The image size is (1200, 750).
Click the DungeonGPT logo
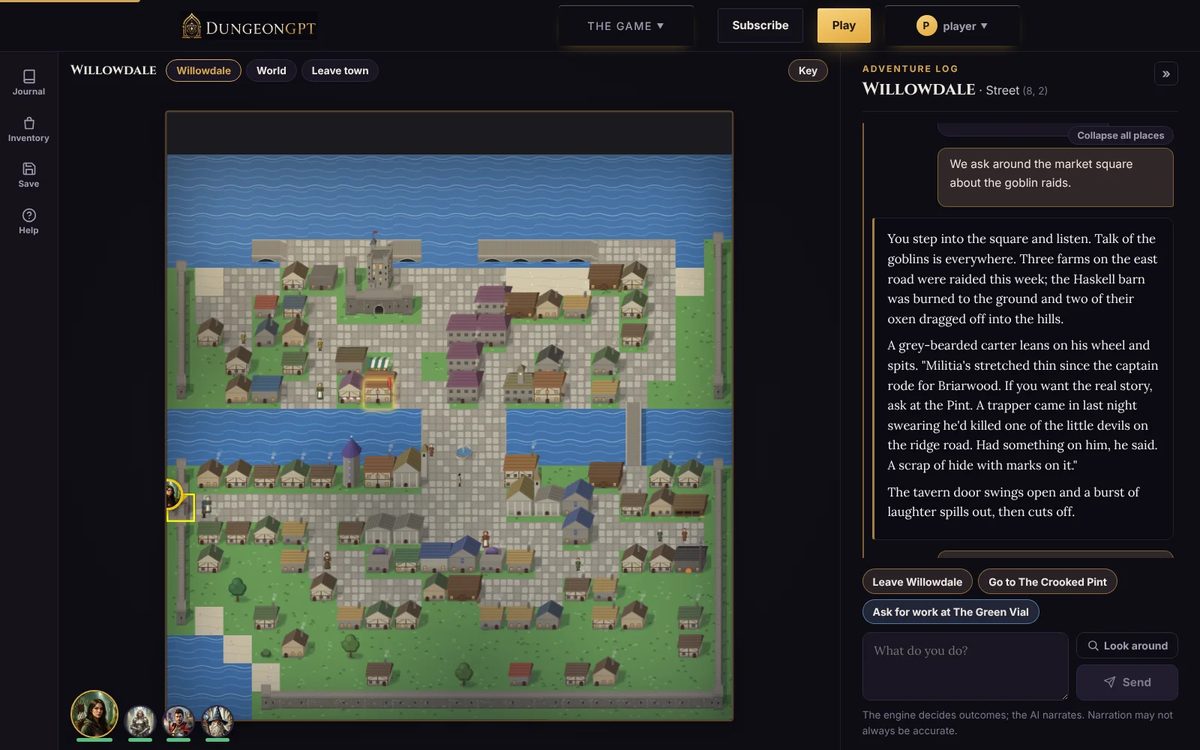(249, 26)
